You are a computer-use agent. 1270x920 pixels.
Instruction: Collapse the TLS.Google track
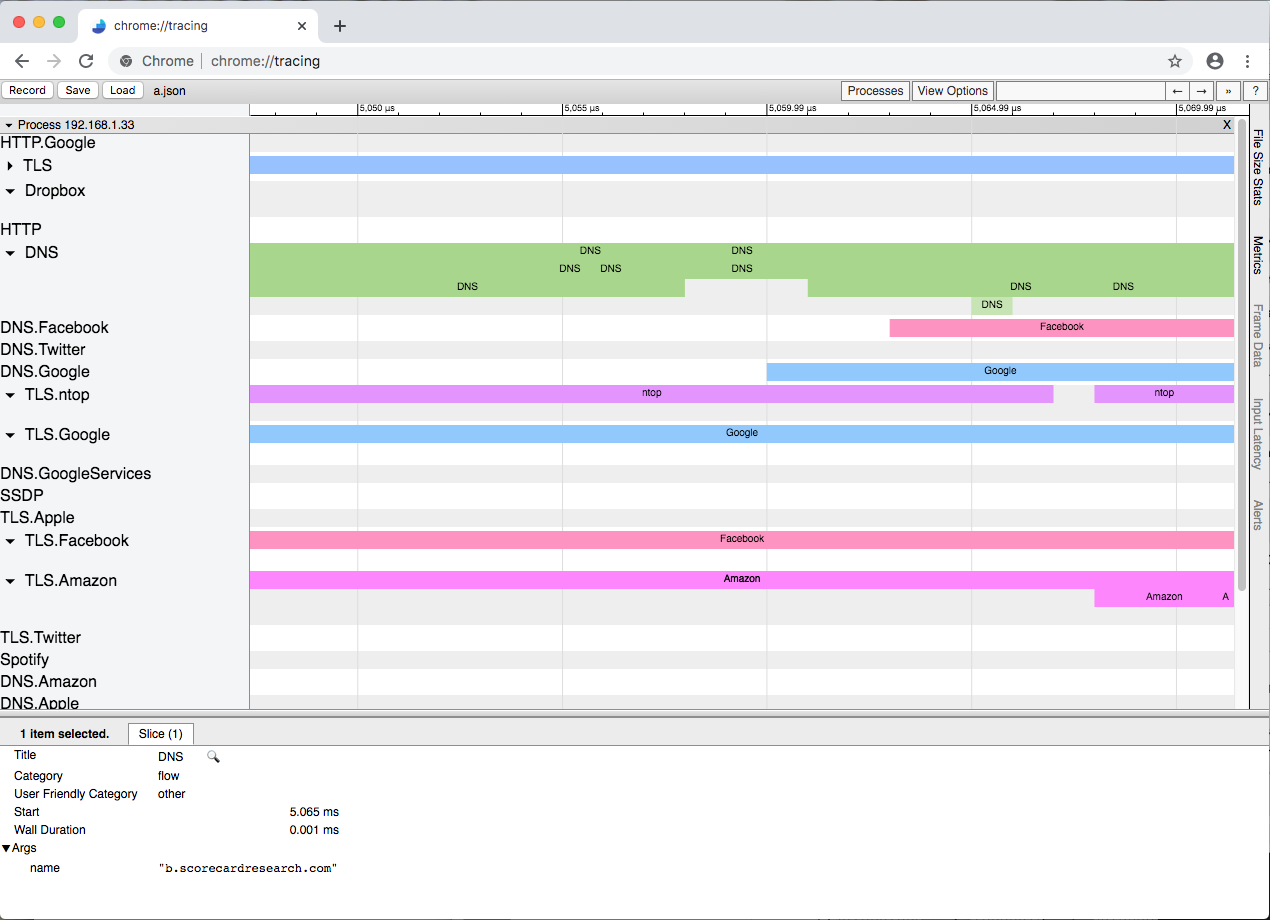coord(11,435)
